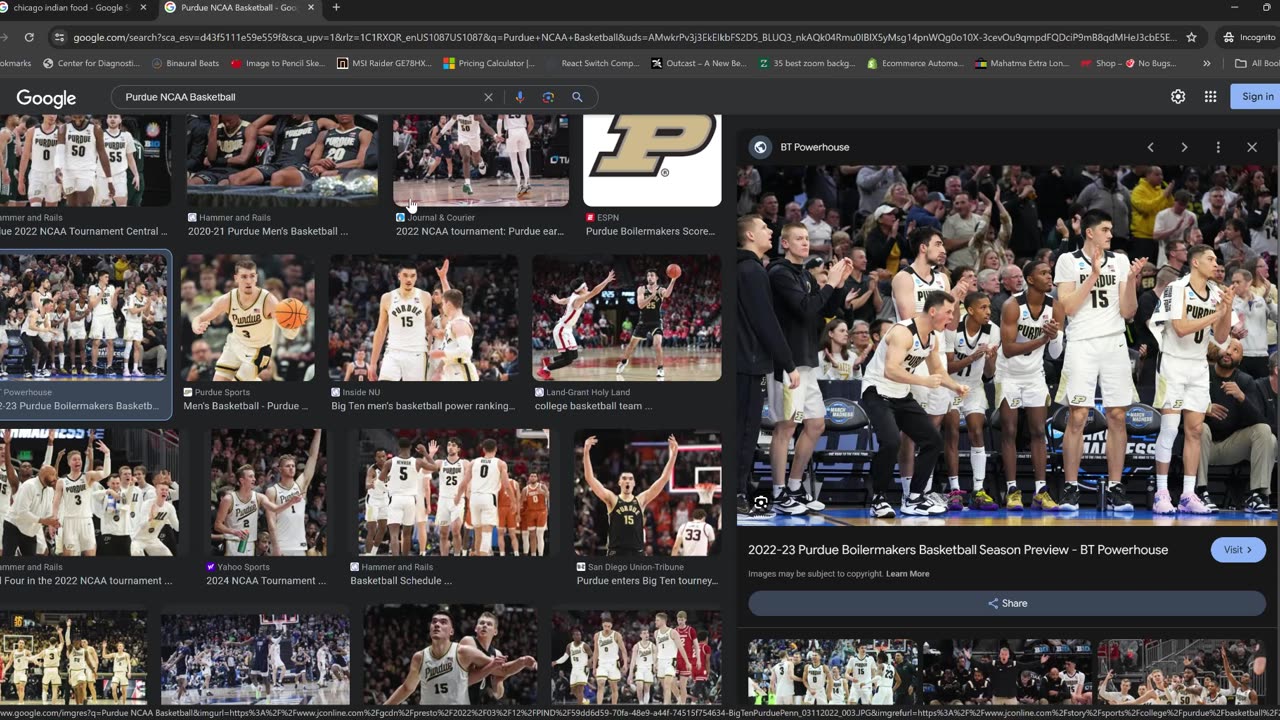1280x720 pixels.
Task: Click the large Purdue bench preview image
Action: 1008,346
